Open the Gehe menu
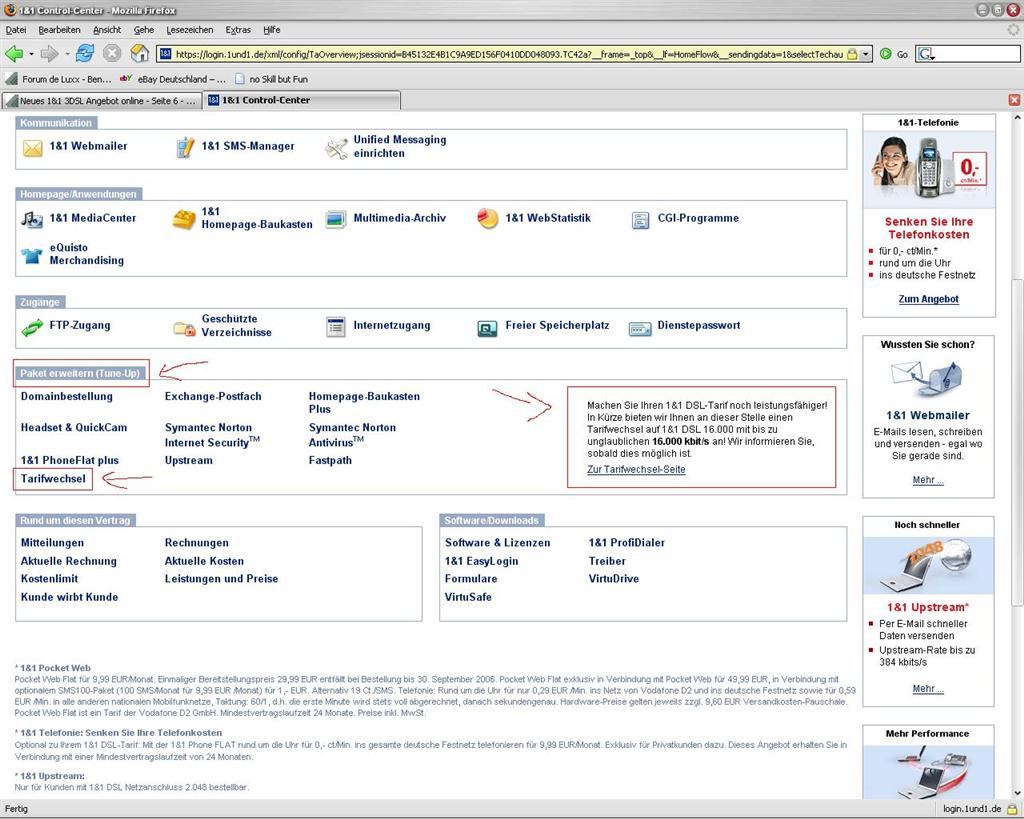This screenshot has width=1024, height=819. pyautogui.click(x=144, y=29)
